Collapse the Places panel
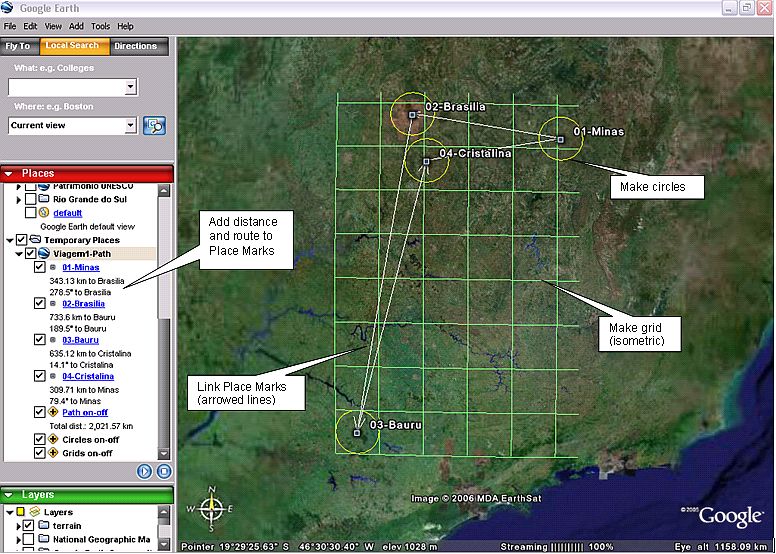Screen dimensions: 776x554 (x=8, y=174)
